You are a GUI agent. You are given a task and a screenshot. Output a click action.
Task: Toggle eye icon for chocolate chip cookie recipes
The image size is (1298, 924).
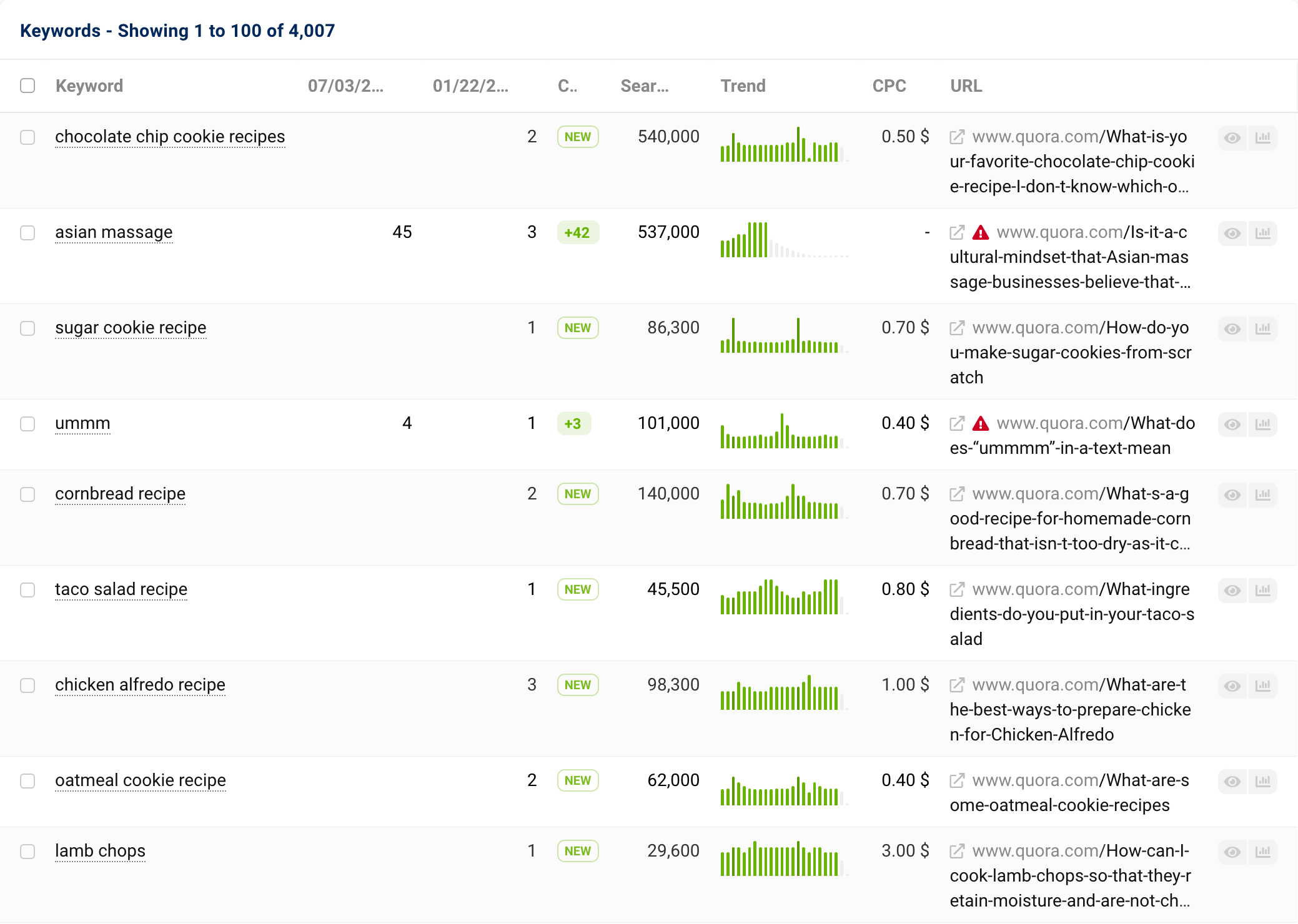pos(1232,137)
